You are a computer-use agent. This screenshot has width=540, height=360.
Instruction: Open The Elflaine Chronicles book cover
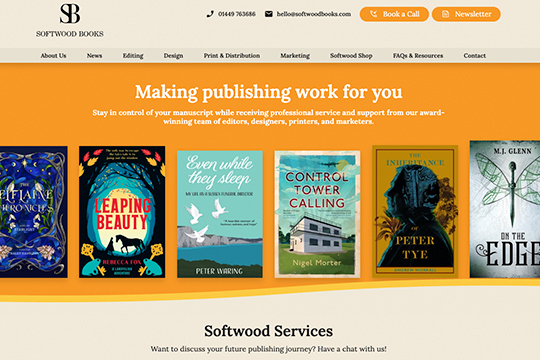click(34, 212)
